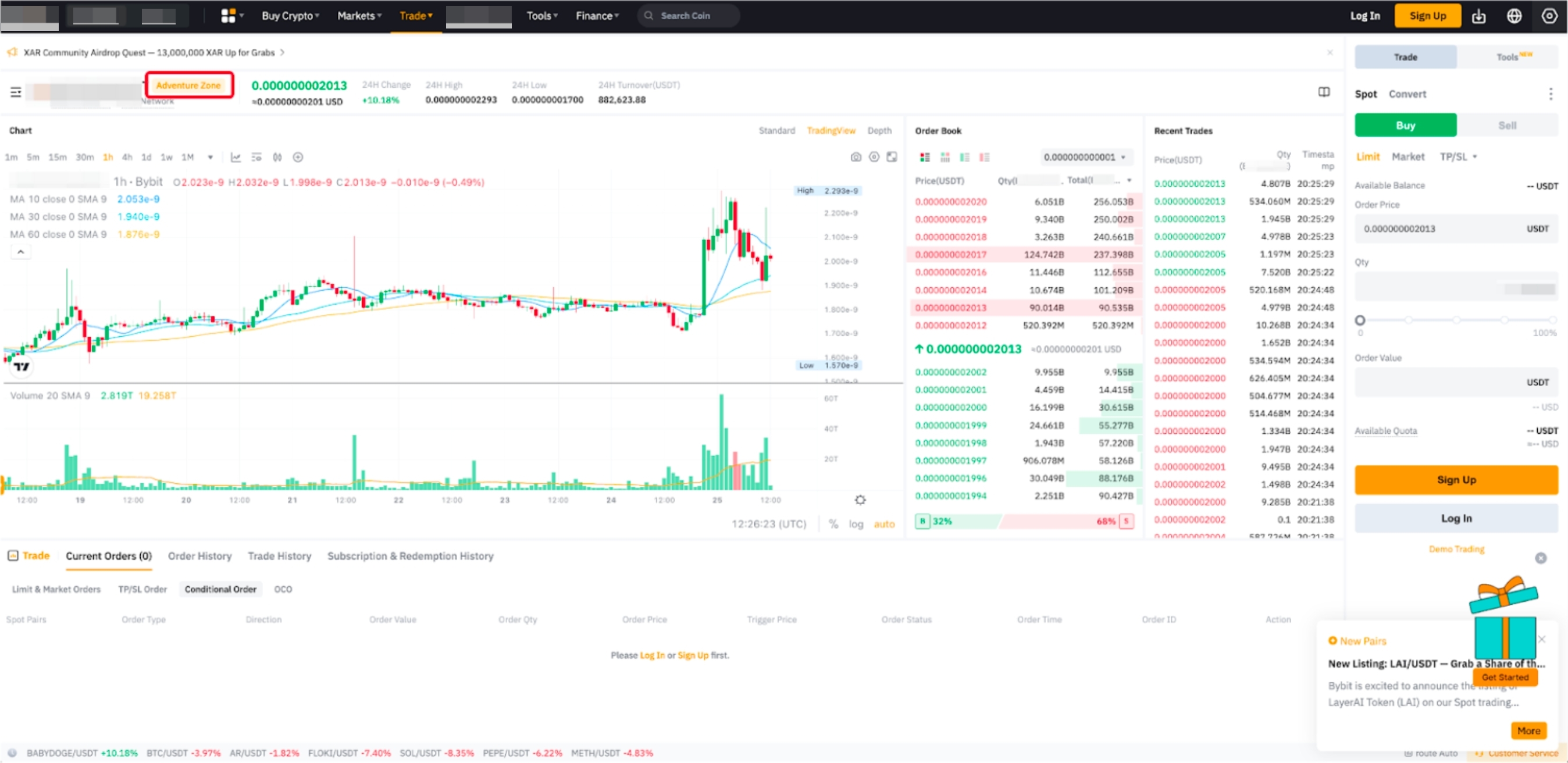
Task: Switch order book to buy-only view
Action: tap(965, 157)
